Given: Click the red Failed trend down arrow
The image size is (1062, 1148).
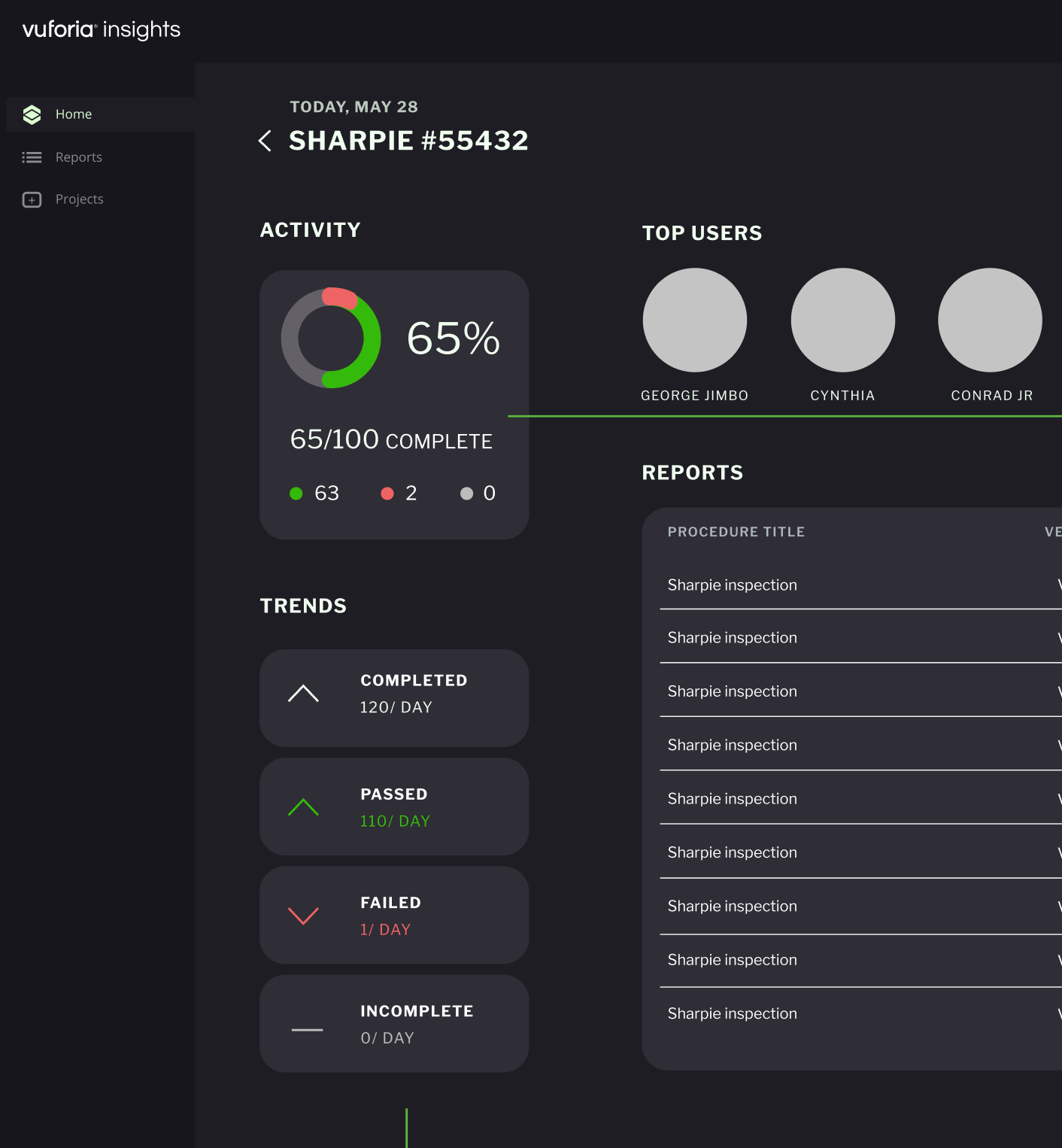Looking at the screenshot, I should pos(303,916).
